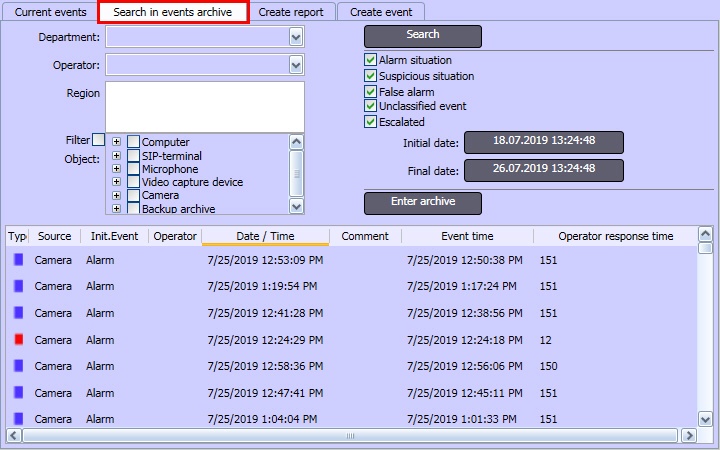Open the Search in events archive tab
720x450 pixels.
[x=173, y=12]
